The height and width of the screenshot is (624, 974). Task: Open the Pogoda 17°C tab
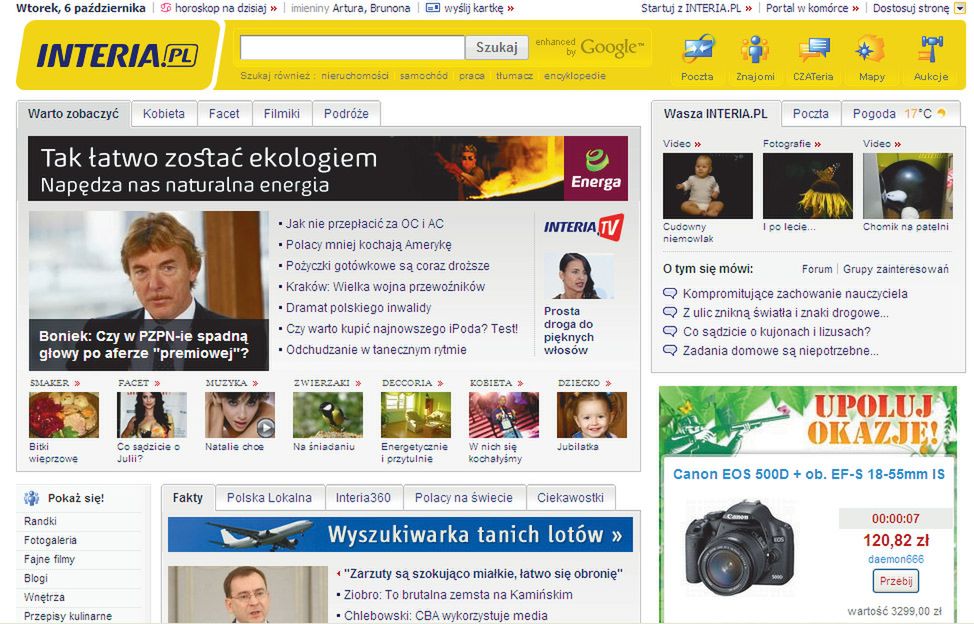pyautogui.click(x=898, y=113)
